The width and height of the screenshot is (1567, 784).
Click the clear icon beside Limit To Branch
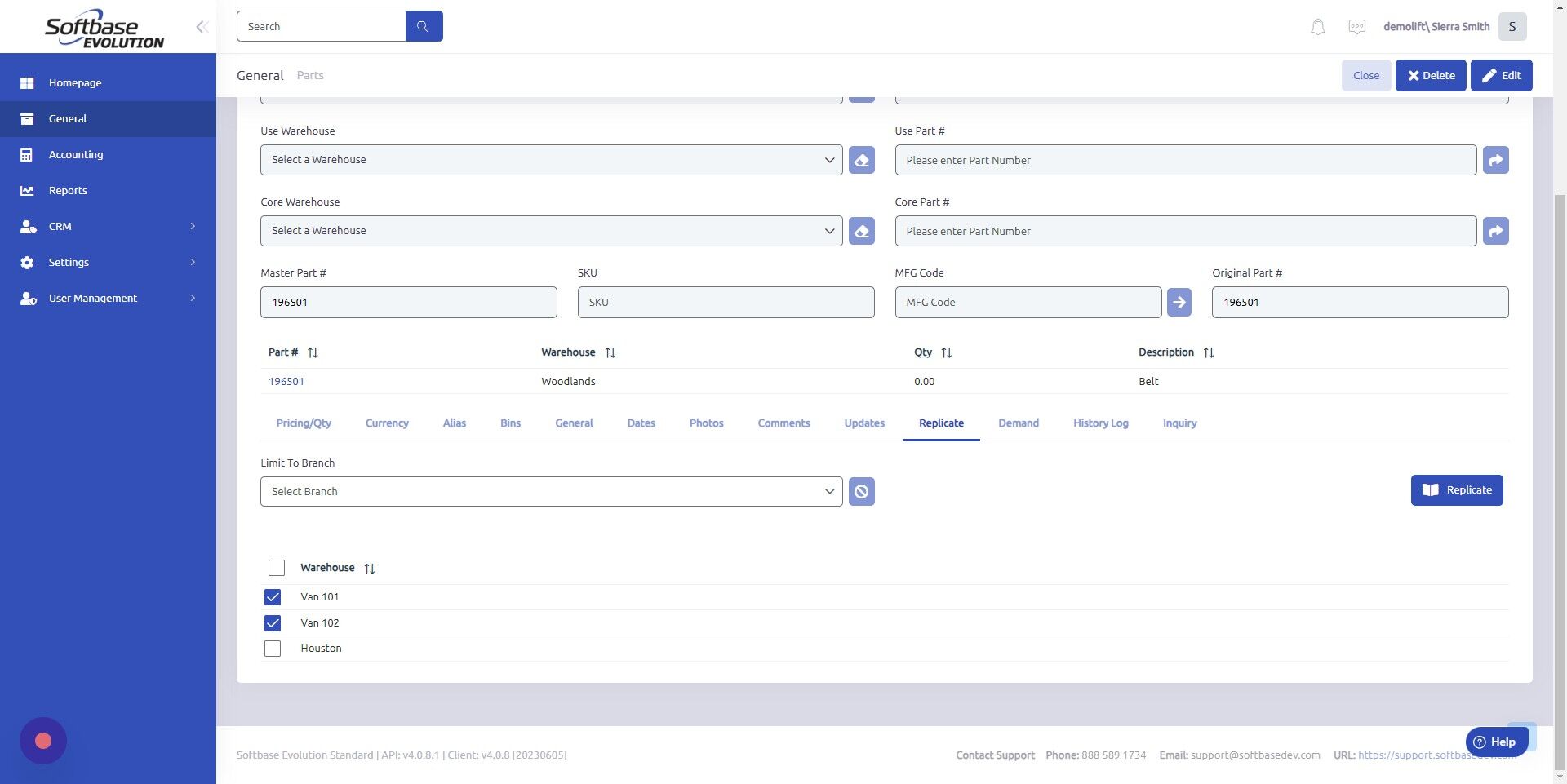pos(861,491)
